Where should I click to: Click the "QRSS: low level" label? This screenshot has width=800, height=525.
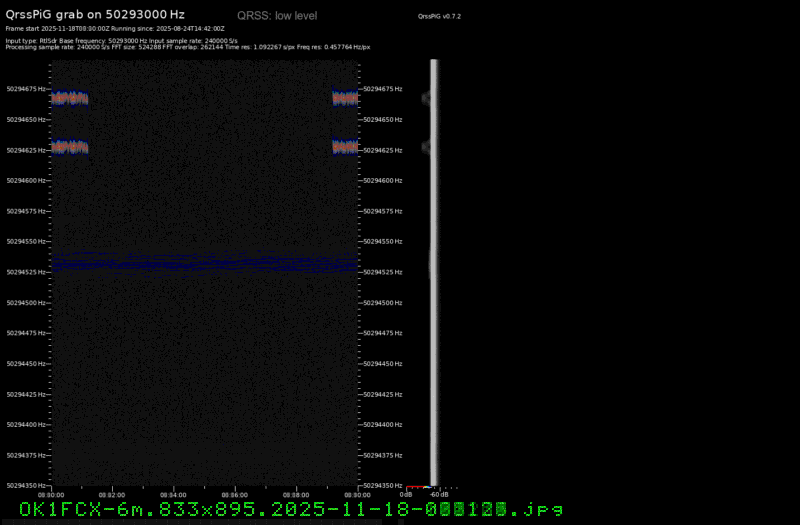click(277, 17)
